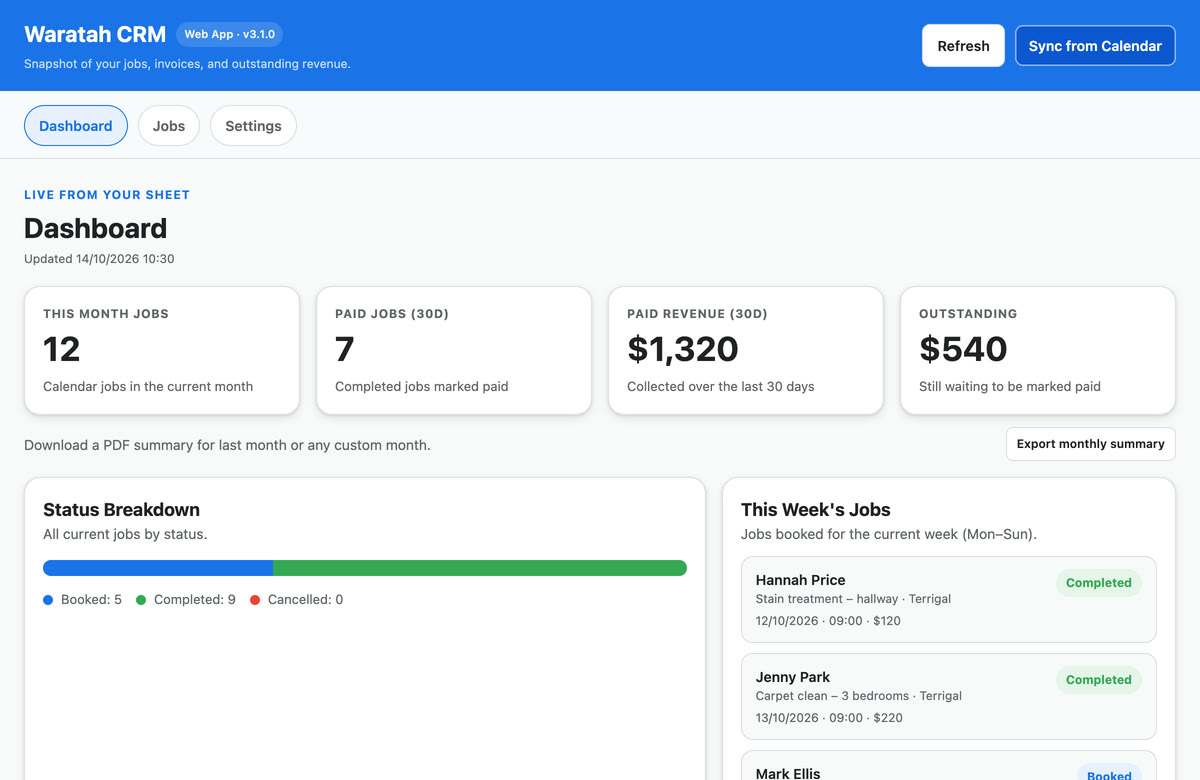
Task: Select 'Collected over the last 30 days' text
Action: click(721, 386)
